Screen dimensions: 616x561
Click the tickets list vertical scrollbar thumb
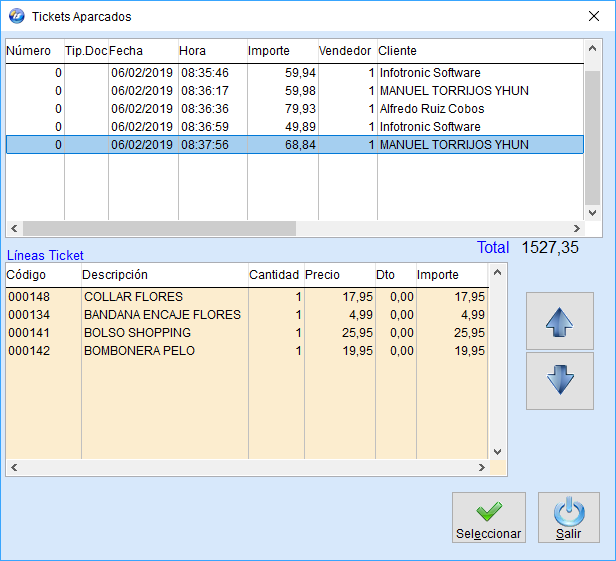[x=592, y=138]
